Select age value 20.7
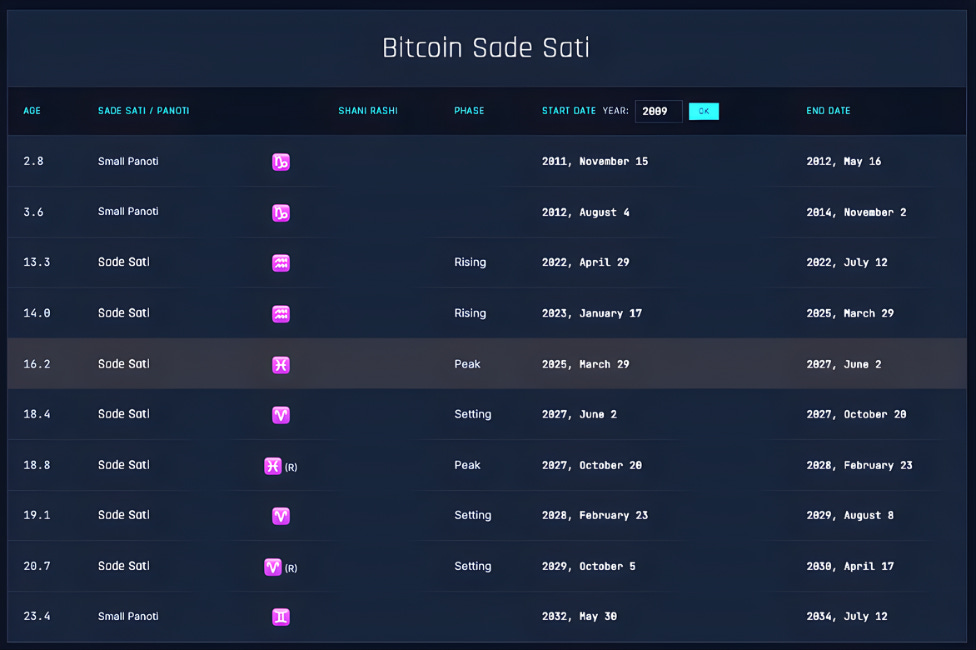Screen dimensions: 976x650 (x=37, y=566)
